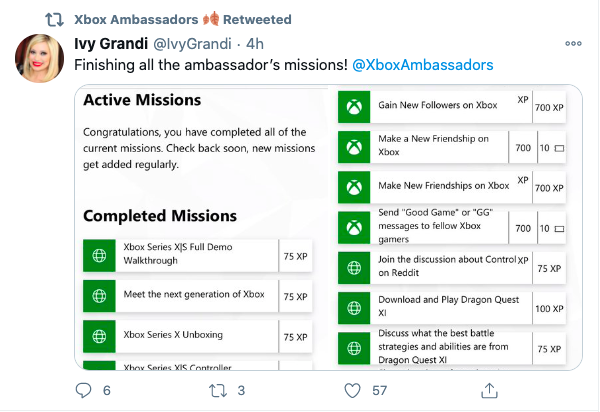Click globe icon beside Meet the next generation

coord(99,296)
